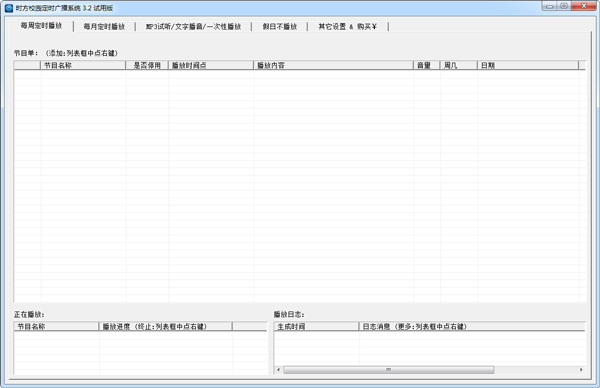600x388 pixels.
Task: Open the MP3试听/文字播音/一次性播放 tab
Action: click(x=193, y=26)
